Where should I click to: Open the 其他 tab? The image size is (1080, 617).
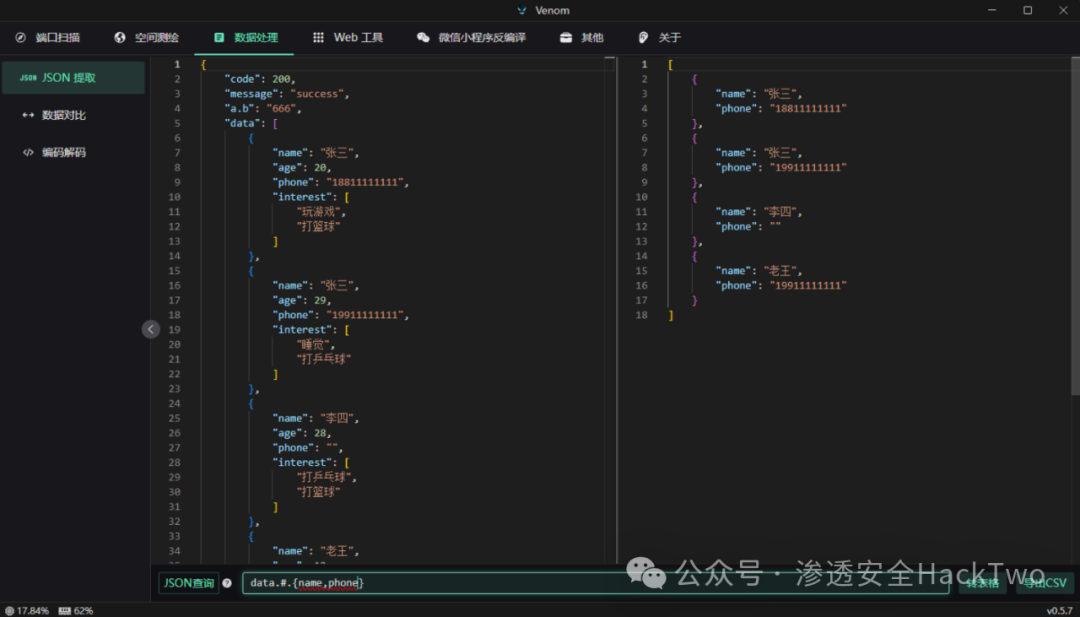pyautogui.click(x=592, y=37)
